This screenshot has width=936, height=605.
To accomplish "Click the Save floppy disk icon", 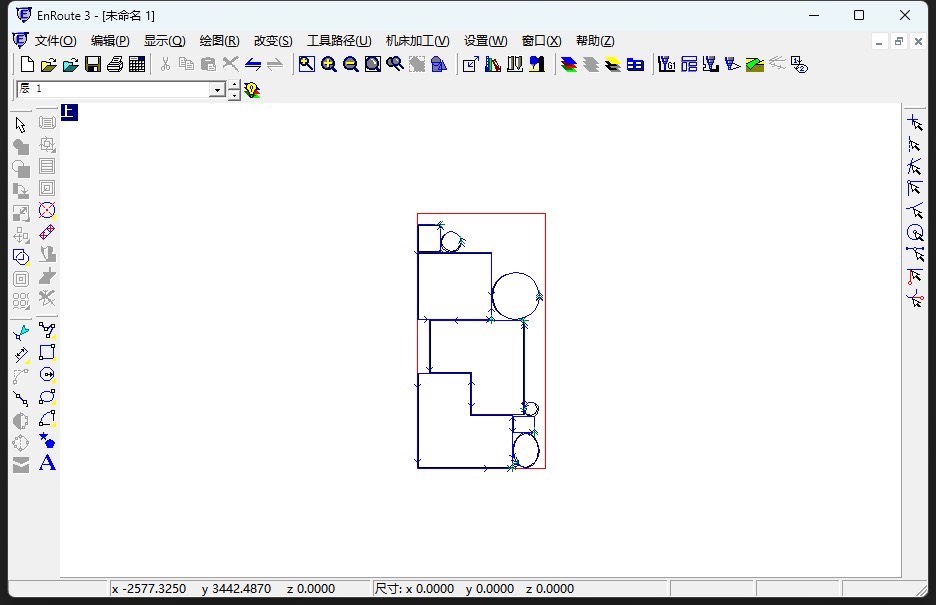I will tap(93, 65).
